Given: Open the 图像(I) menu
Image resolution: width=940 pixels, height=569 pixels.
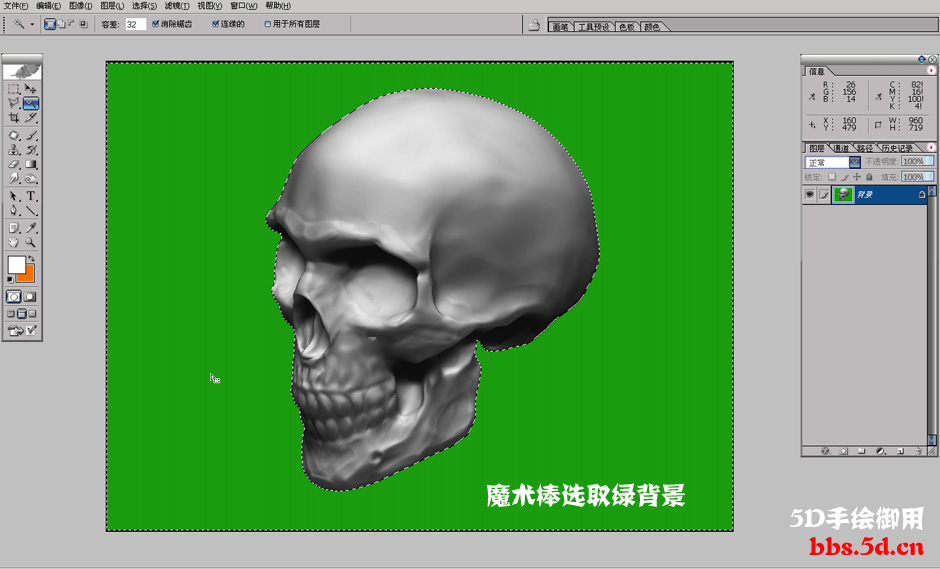Looking at the screenshot, I should tap(80, 6).
